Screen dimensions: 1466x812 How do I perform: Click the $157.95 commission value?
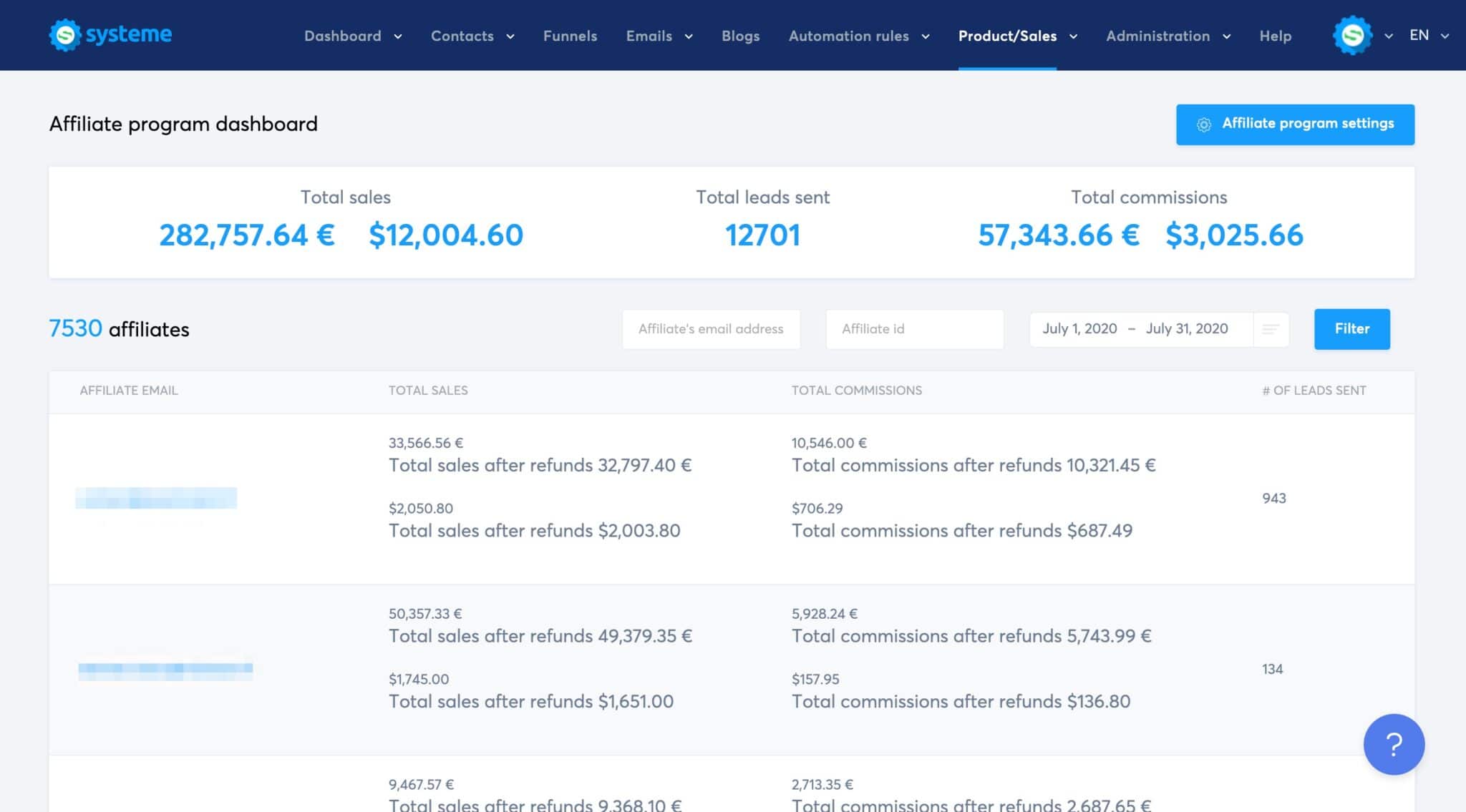coord(815,680)
